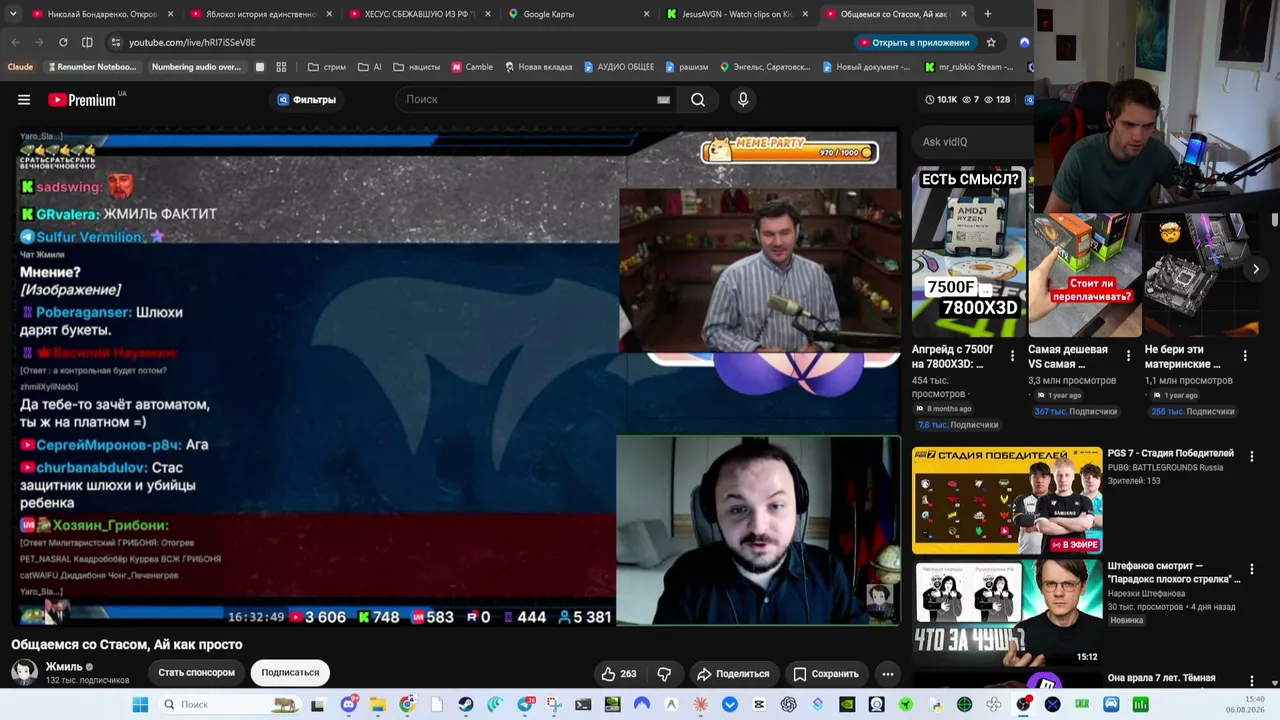Open Cambie bookmark
1280x720 pixels.
coord(472,67)
